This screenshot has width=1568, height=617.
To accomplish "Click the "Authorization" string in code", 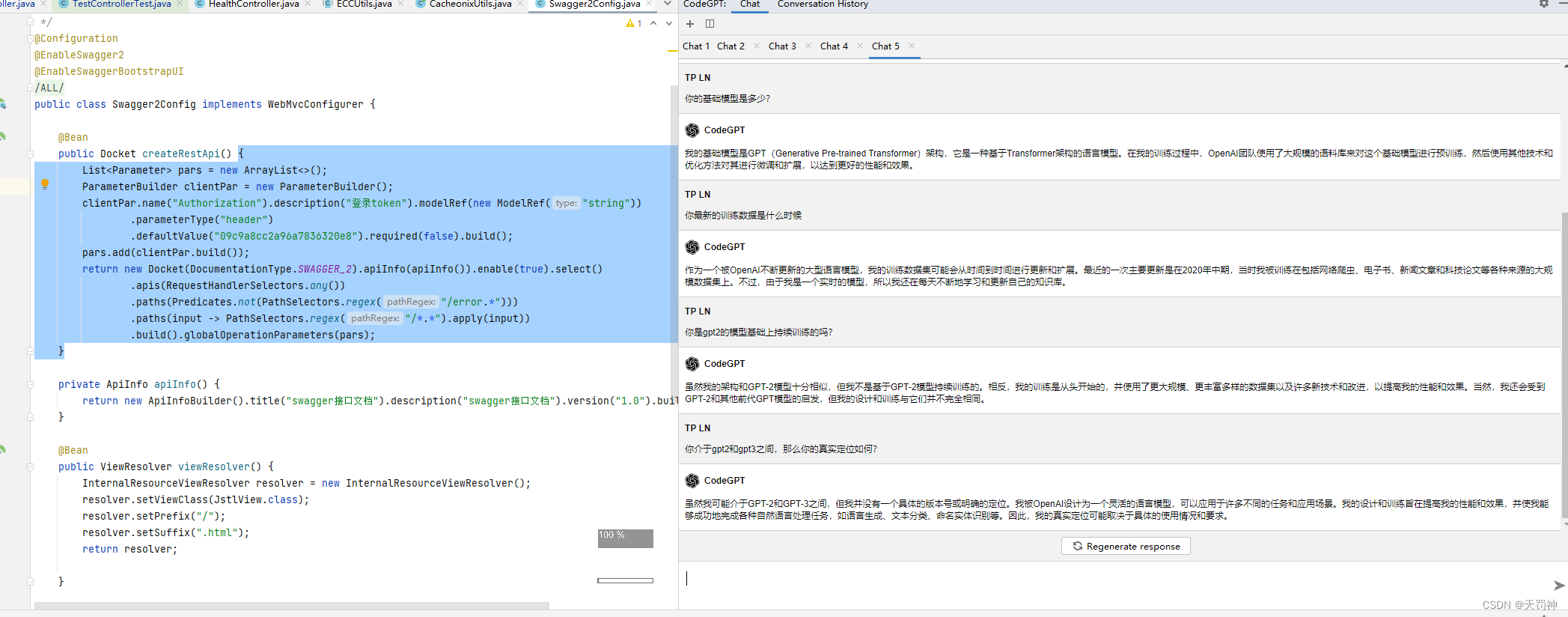I will 217,203.
